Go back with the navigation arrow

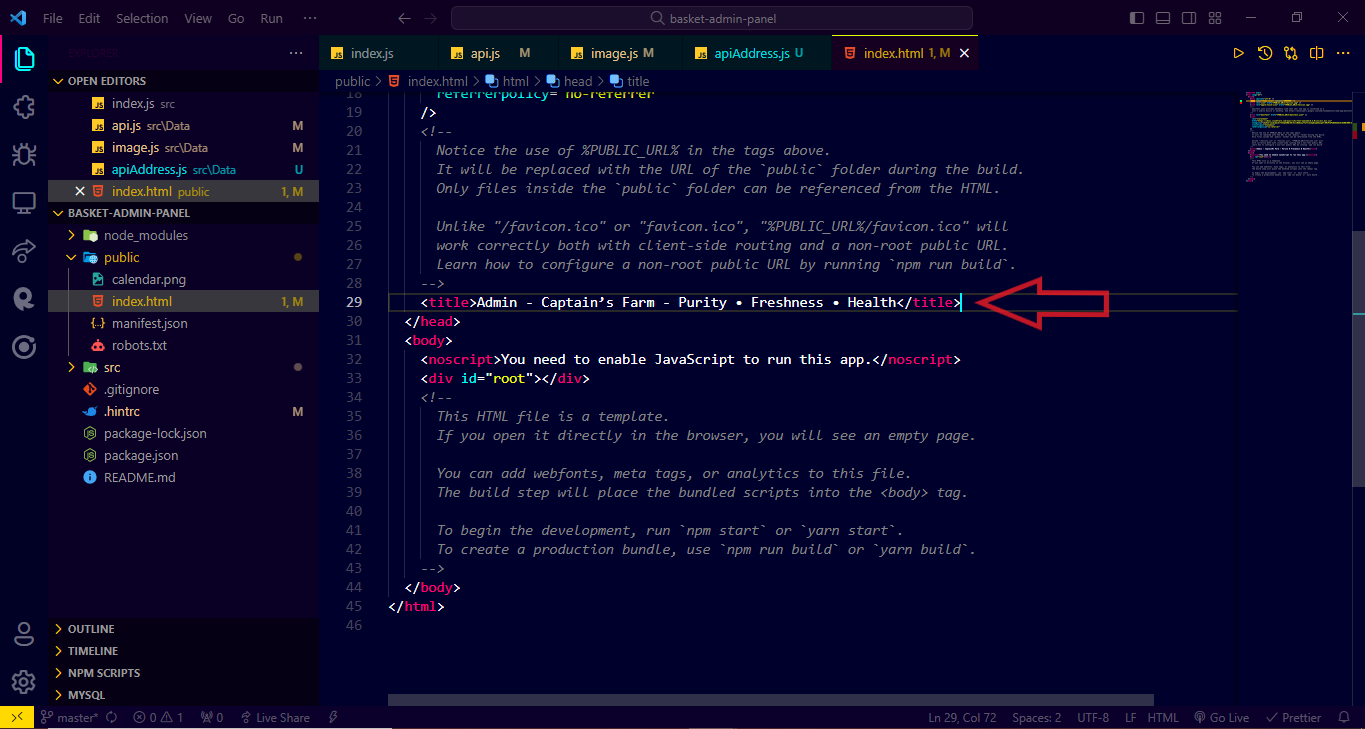pyautogui.click(x=404, y=18)
